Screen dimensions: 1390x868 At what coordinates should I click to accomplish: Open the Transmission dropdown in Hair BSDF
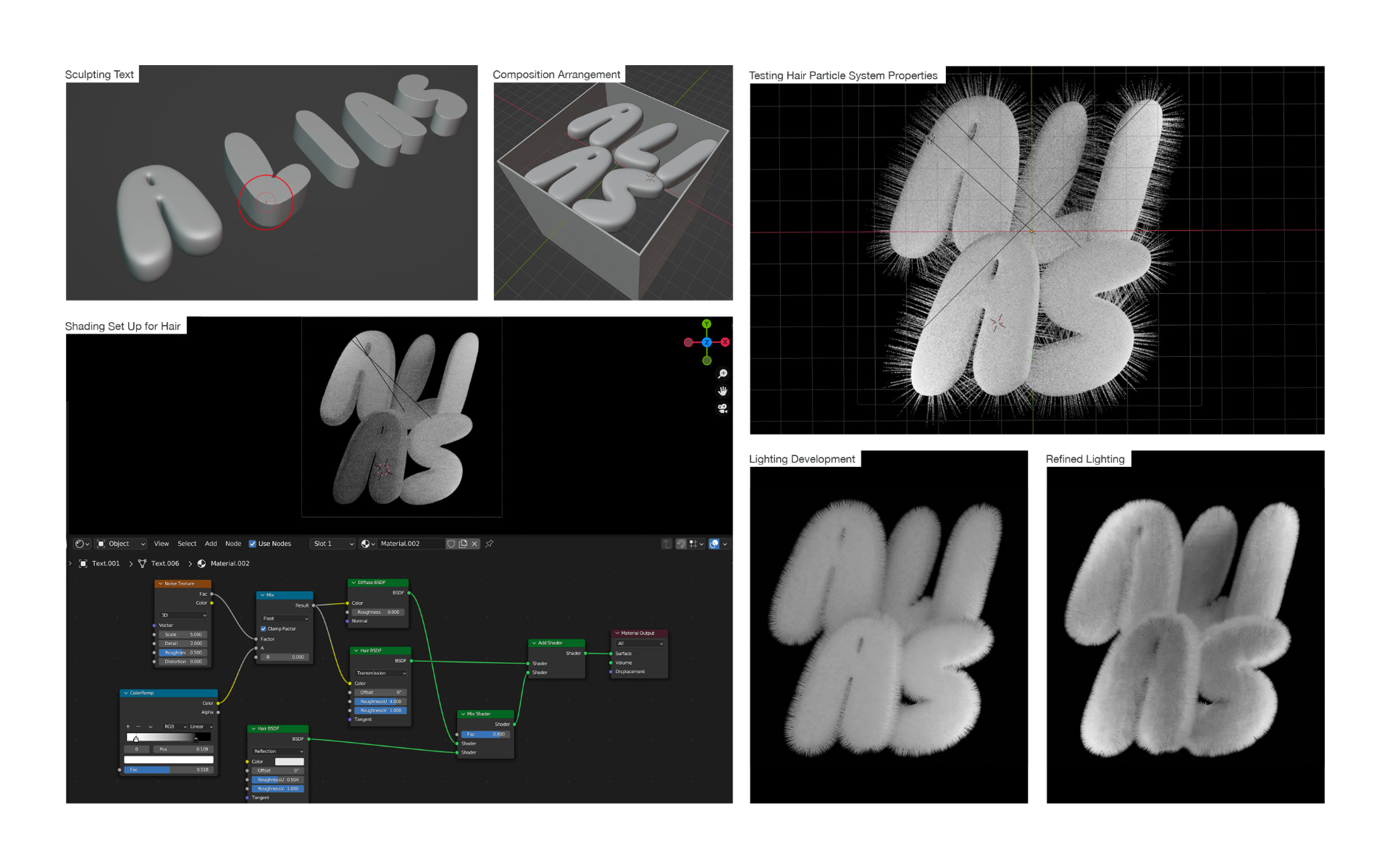pos(380,673)
